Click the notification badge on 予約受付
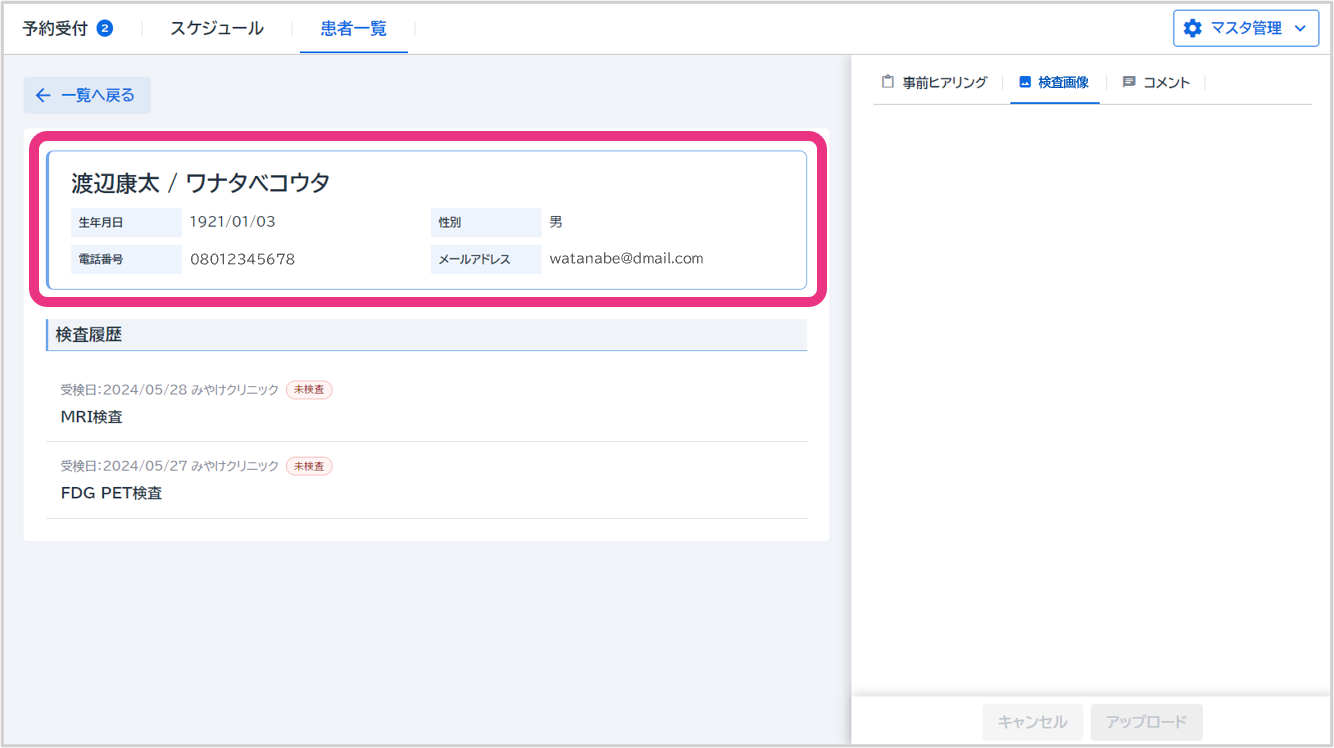This screenshot has height=748, width=1334. tap(105, 28)
